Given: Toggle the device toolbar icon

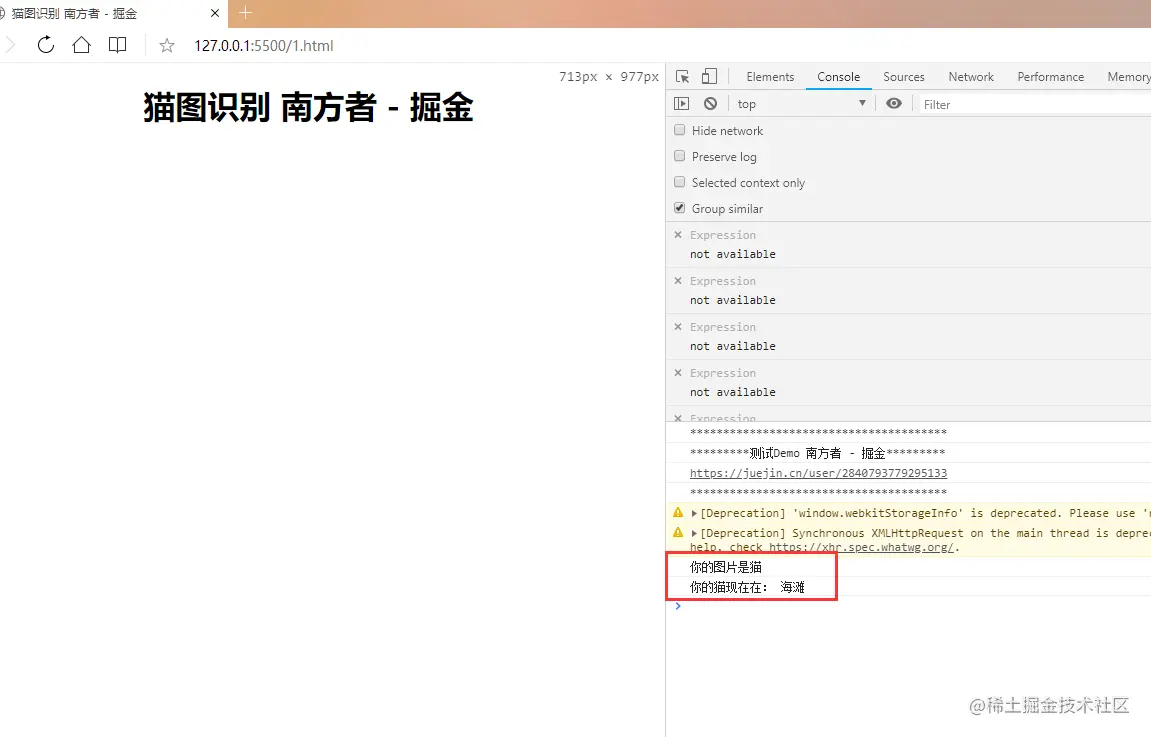Looking at the screenshot, I should (709, 76).
